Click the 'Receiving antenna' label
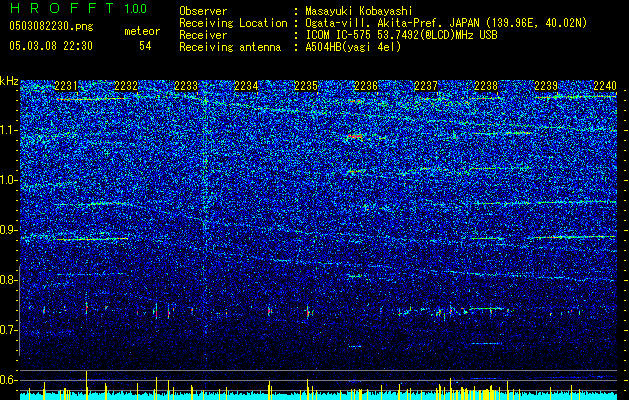The image size is (629, 400). click(x=230, y=47)
